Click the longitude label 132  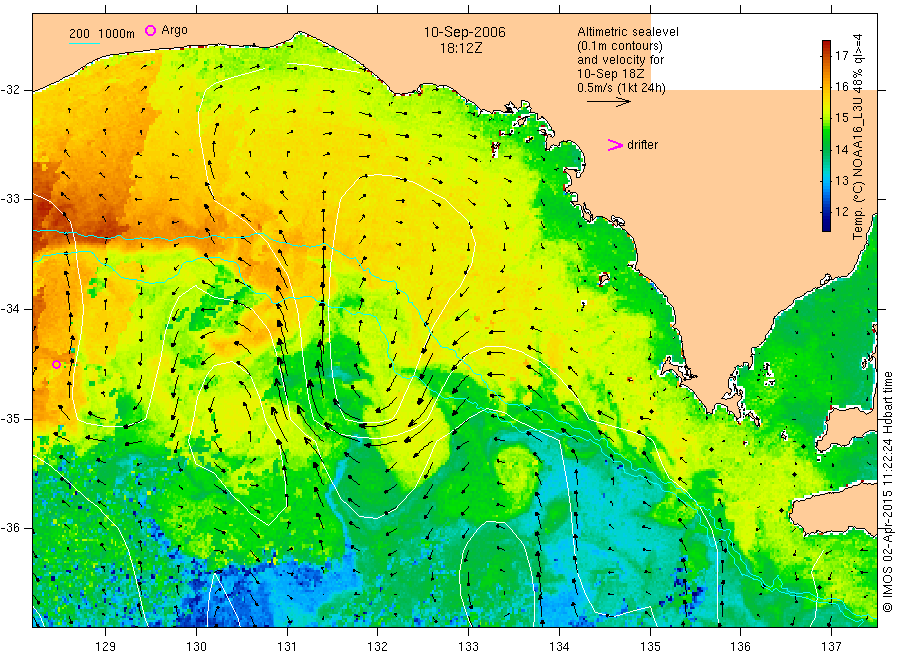tap(378, 646)
